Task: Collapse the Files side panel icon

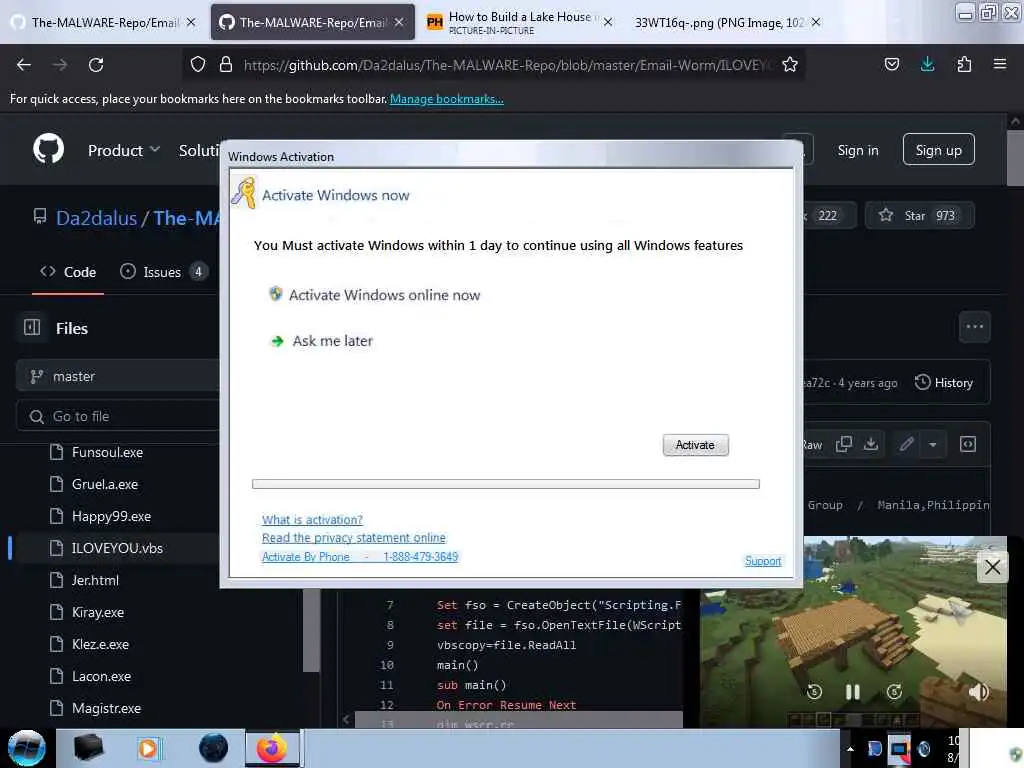Action: point(32,327)
